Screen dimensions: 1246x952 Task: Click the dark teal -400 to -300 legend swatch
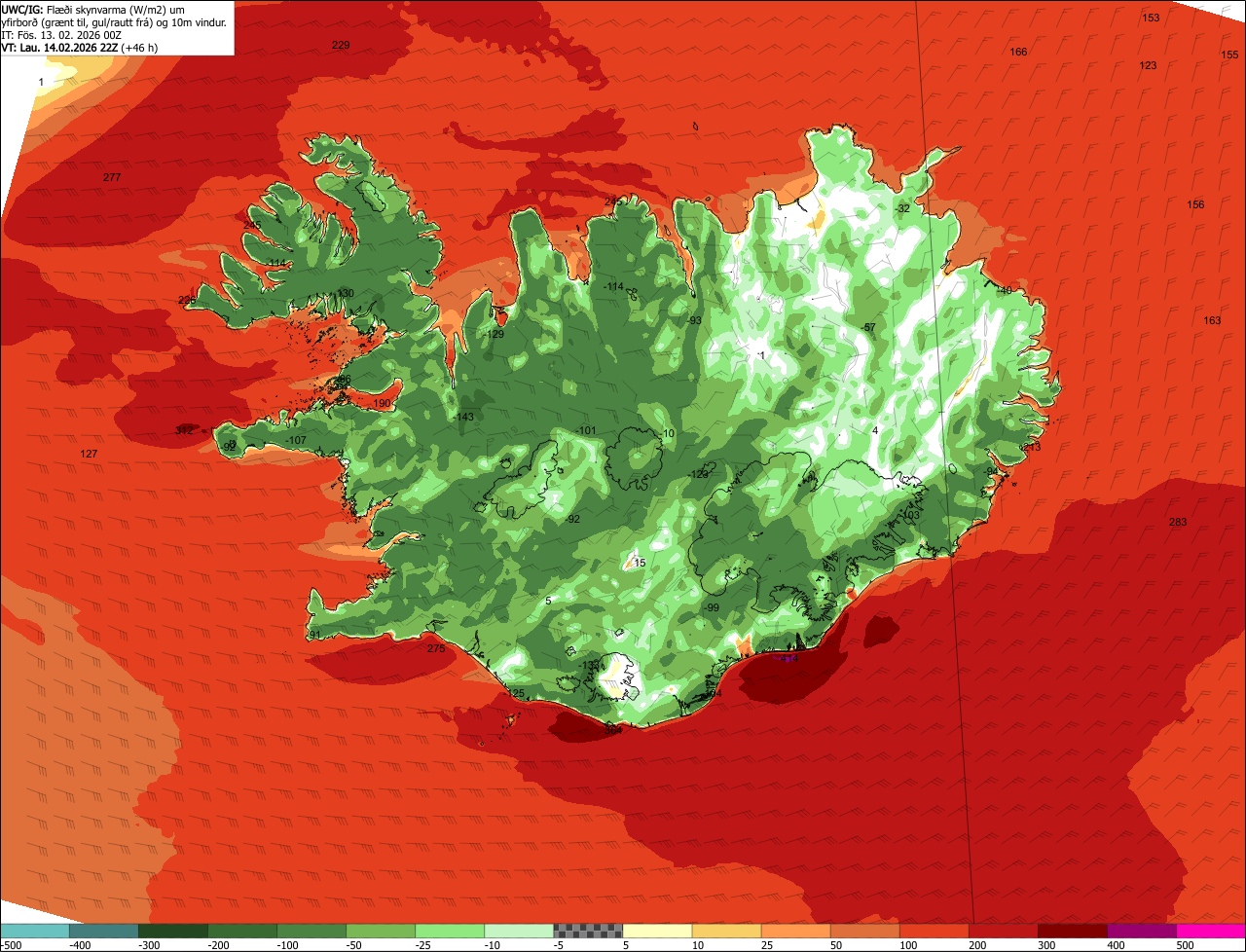click(x=104, y=931)
